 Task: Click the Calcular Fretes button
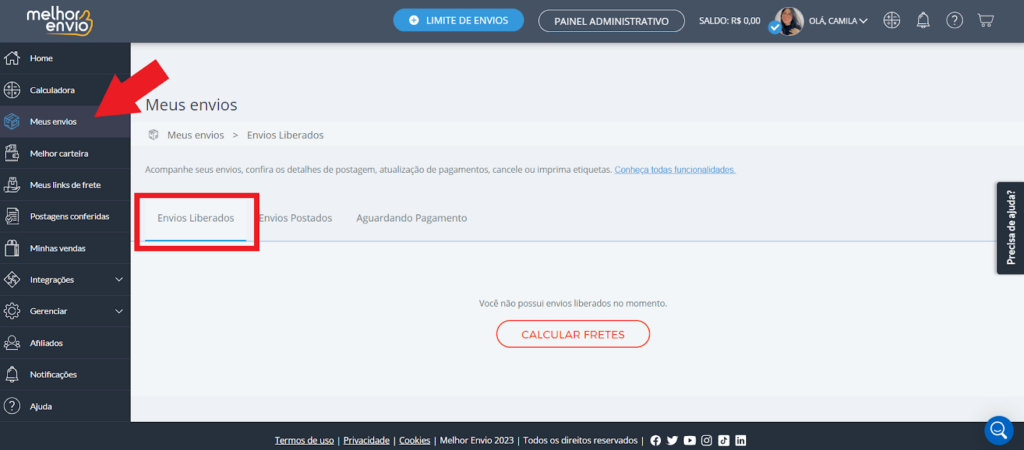573,334
